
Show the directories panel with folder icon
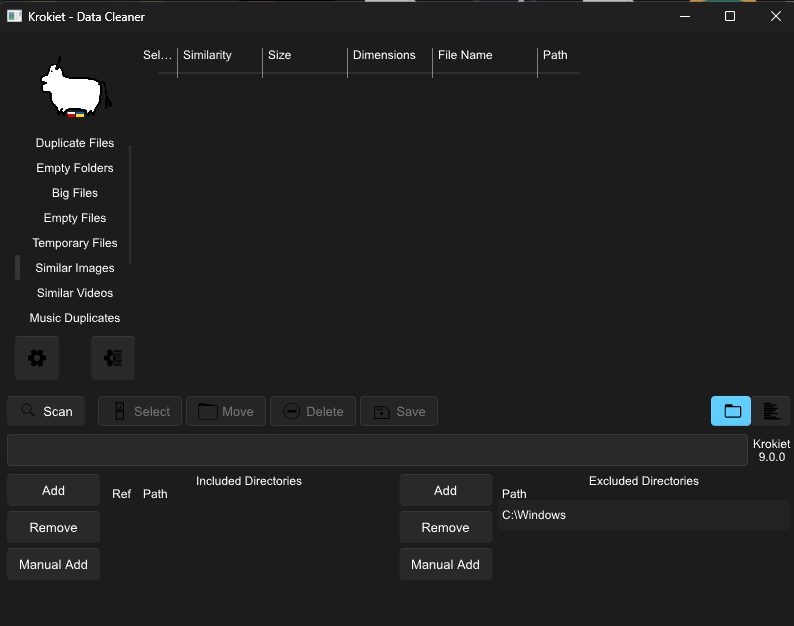click(x=731, y=411)
